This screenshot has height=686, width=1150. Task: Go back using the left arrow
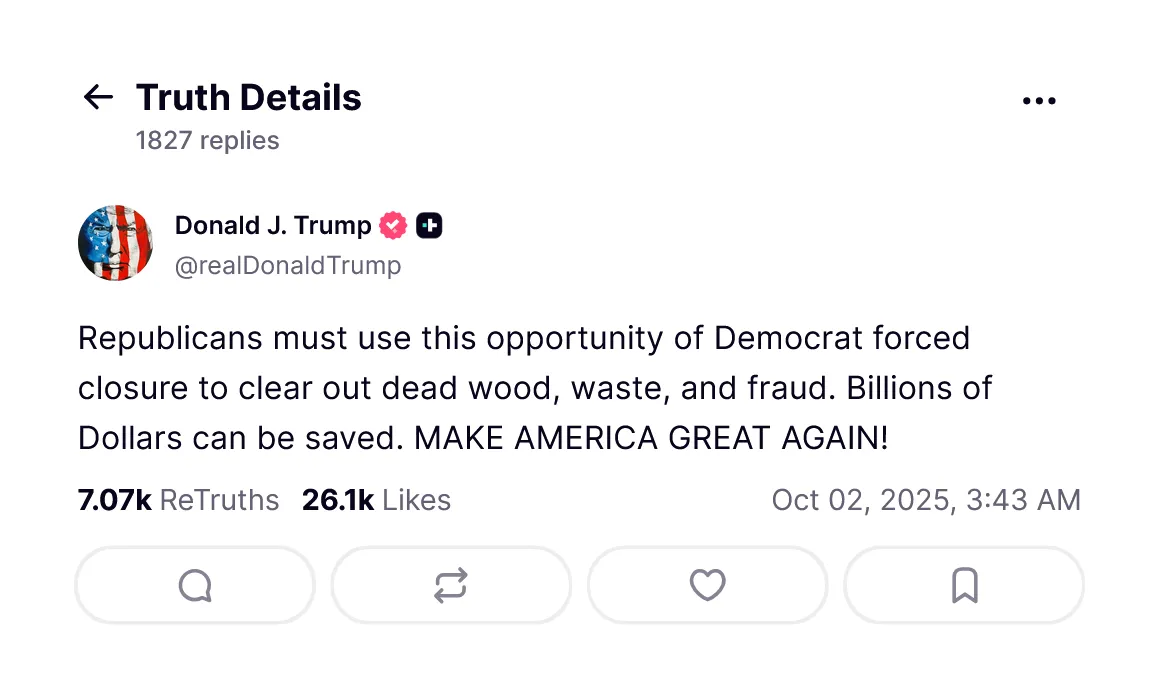point(98,97)
